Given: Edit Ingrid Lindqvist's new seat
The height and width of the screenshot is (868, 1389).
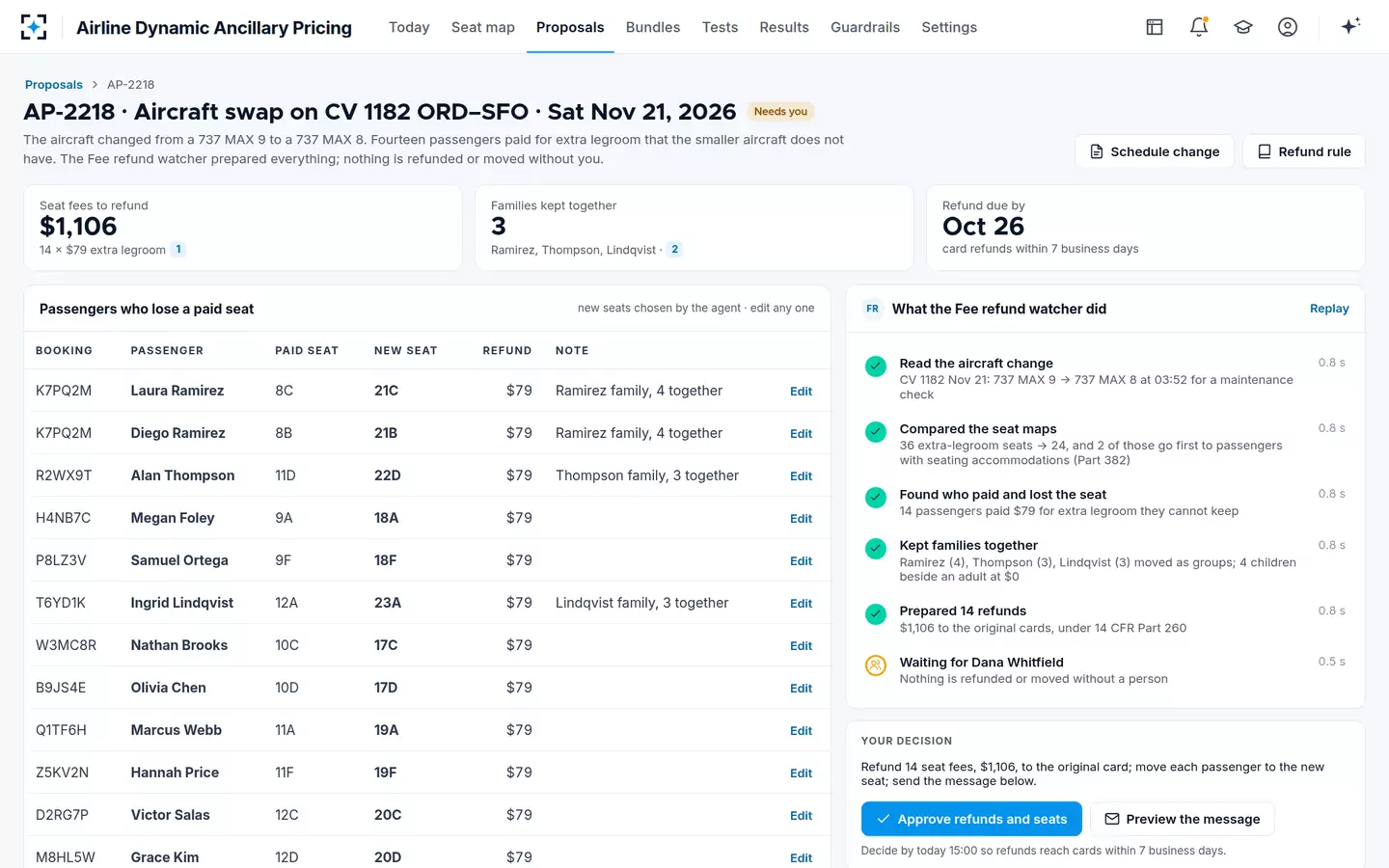Looking at the screenshot, I should 801,604.
